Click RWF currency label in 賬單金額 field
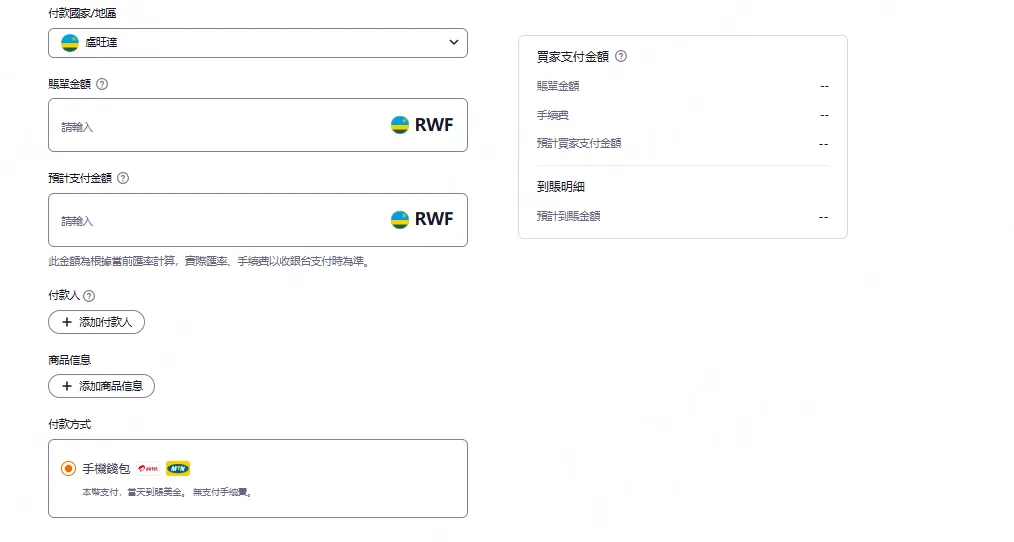This screenshot has width=1014, height=542. 434,125
